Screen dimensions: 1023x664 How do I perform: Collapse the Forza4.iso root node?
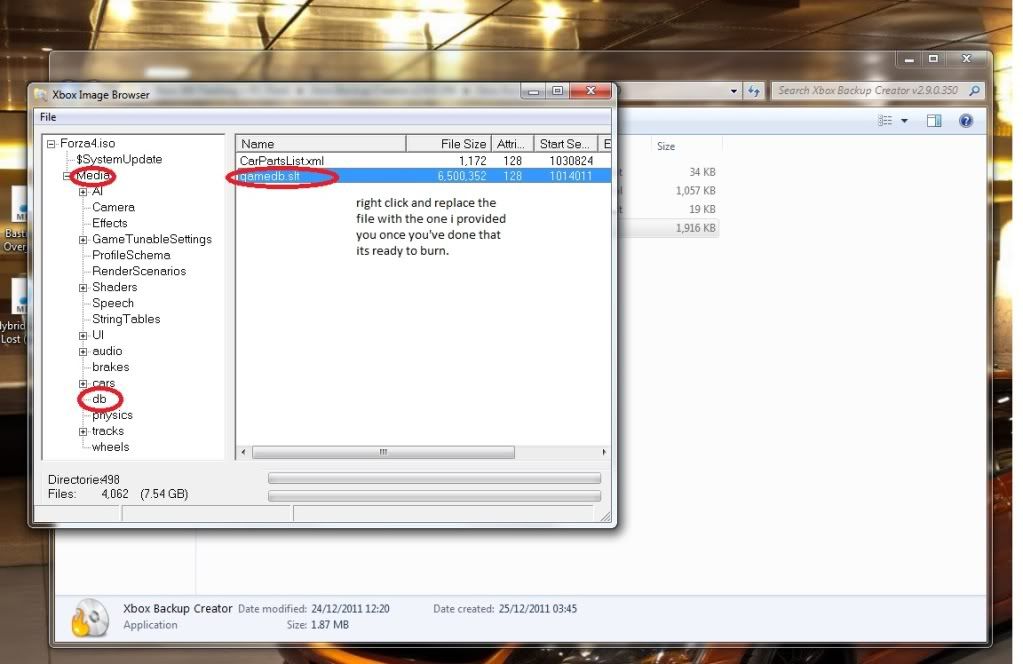(51, 144)
